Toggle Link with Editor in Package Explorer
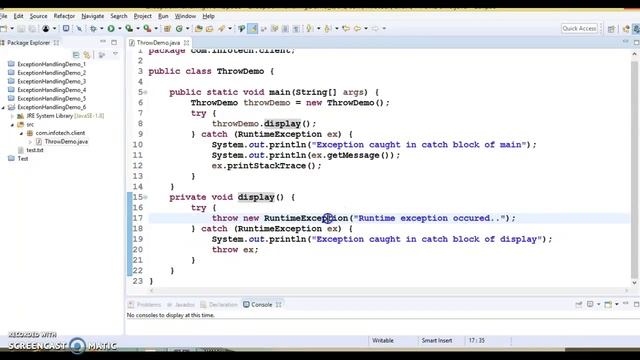This screenshot has width=640, height=360. [x=87, y=55]
